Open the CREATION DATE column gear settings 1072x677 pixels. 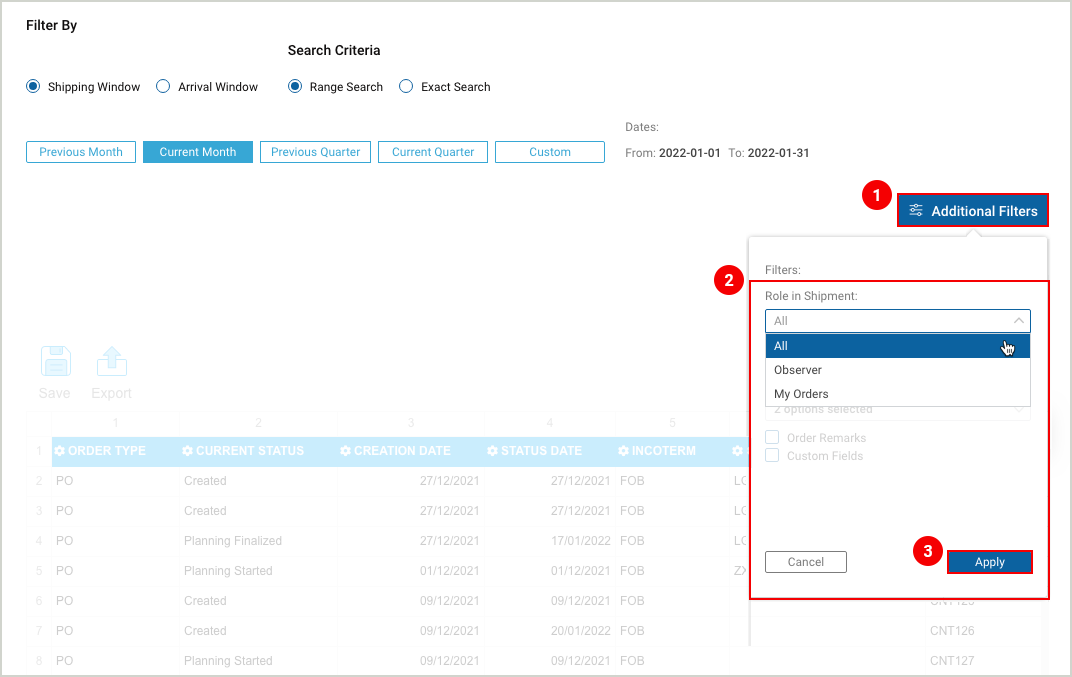(x=345, y=451)
